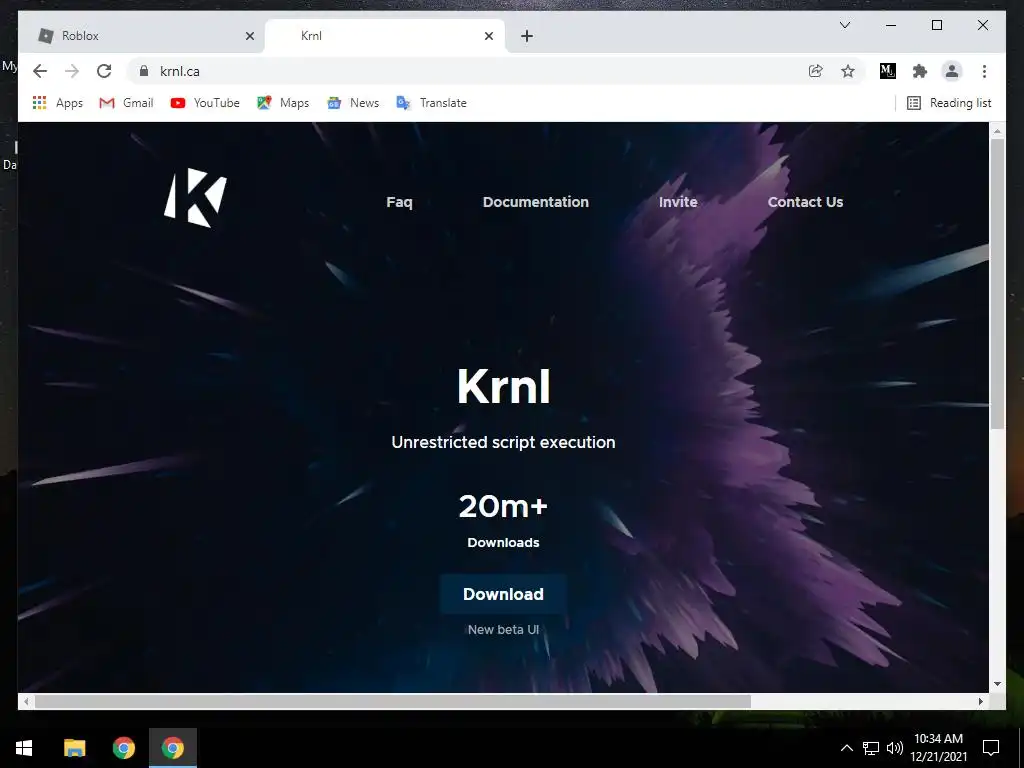Click the Unrestricted script execution text

503,442
